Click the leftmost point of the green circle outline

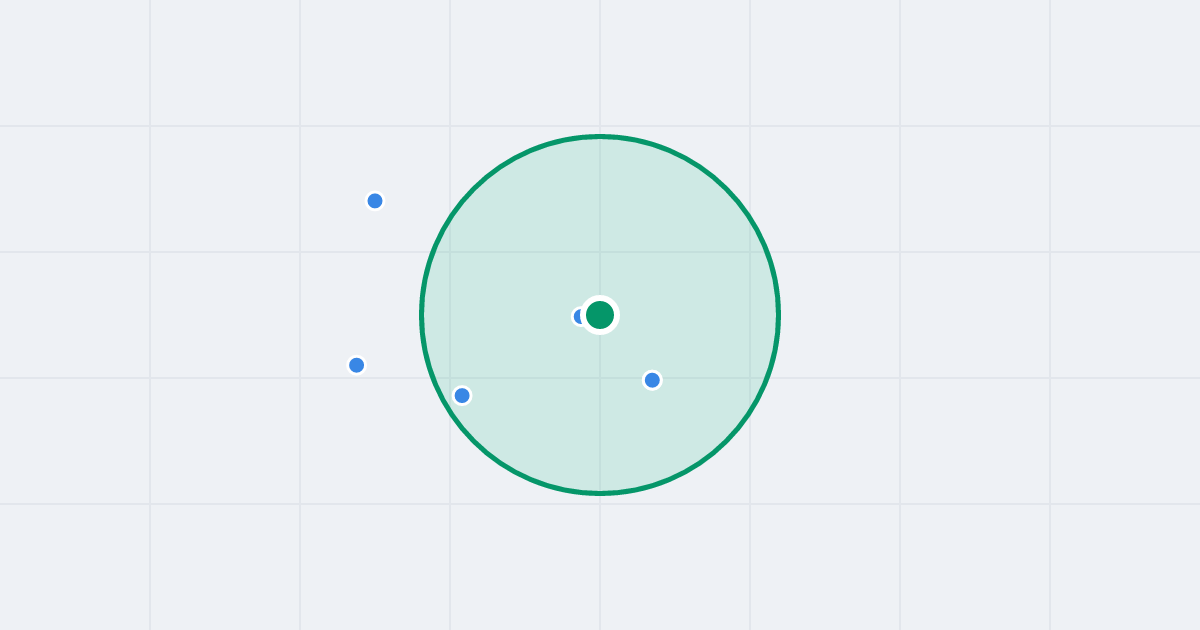[422, 315]
